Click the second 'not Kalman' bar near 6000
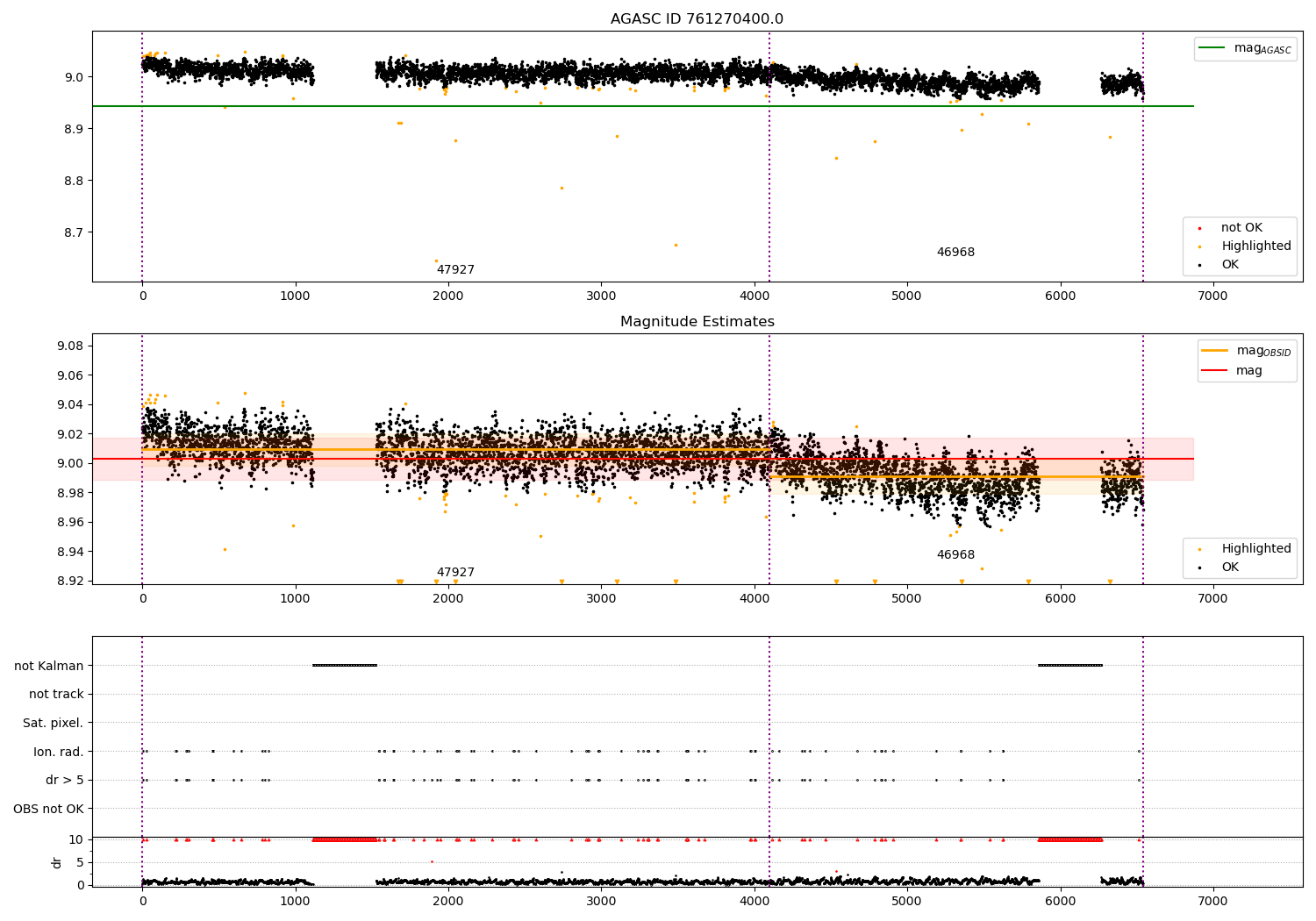Image resolution: width=1316 pixels, height=921 pixels. tap(1070, 665)
